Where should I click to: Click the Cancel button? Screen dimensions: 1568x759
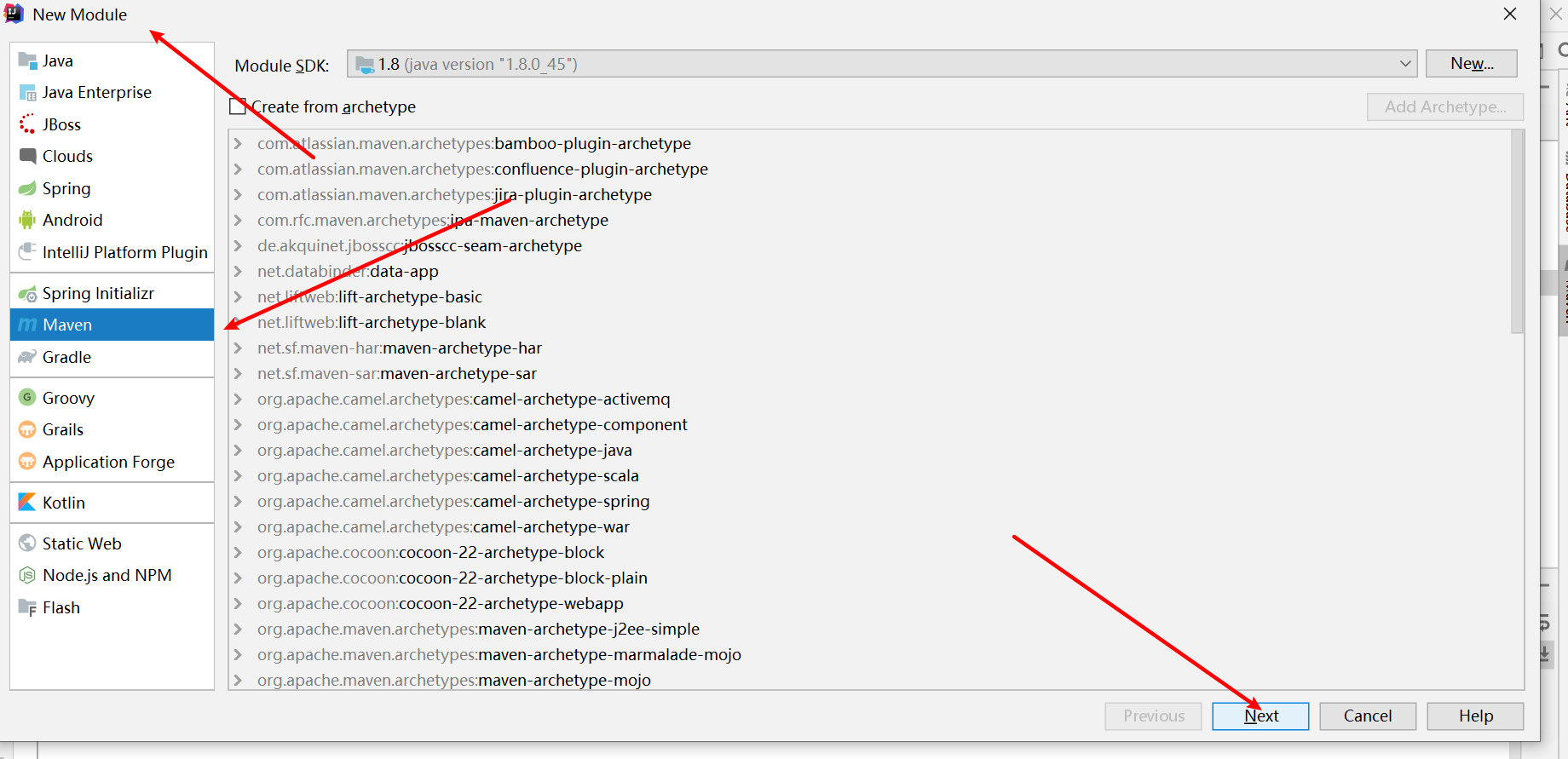[1368, 716]
